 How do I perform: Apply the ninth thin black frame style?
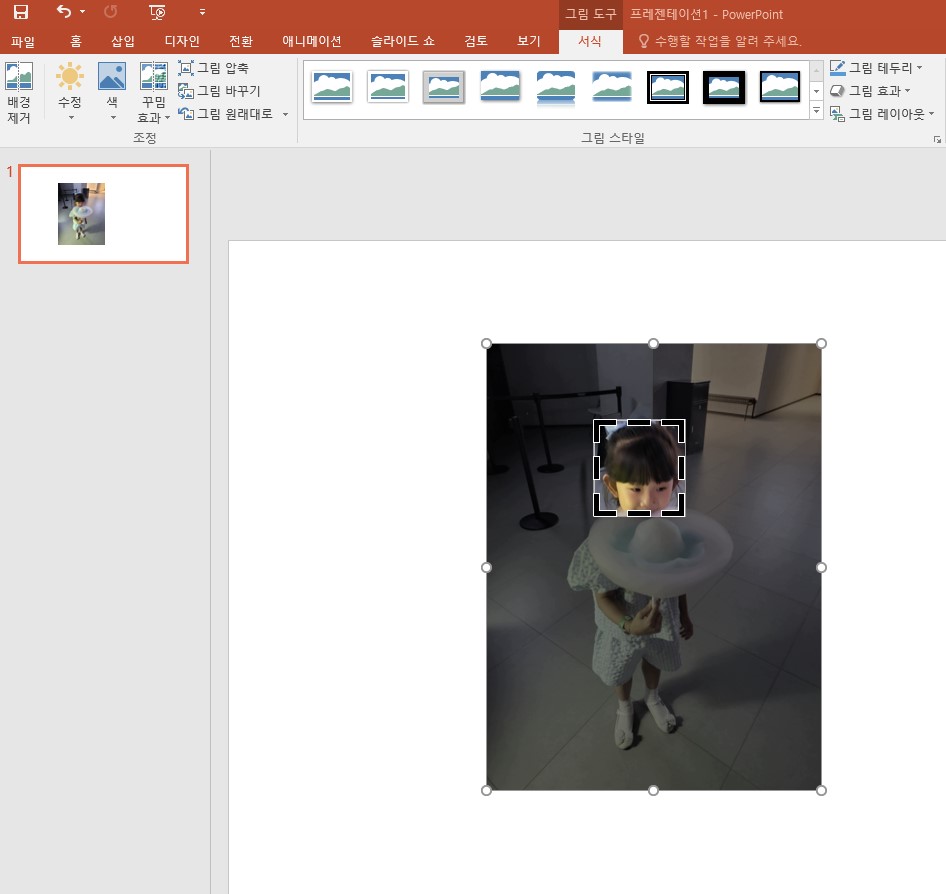tap(779, 87)
